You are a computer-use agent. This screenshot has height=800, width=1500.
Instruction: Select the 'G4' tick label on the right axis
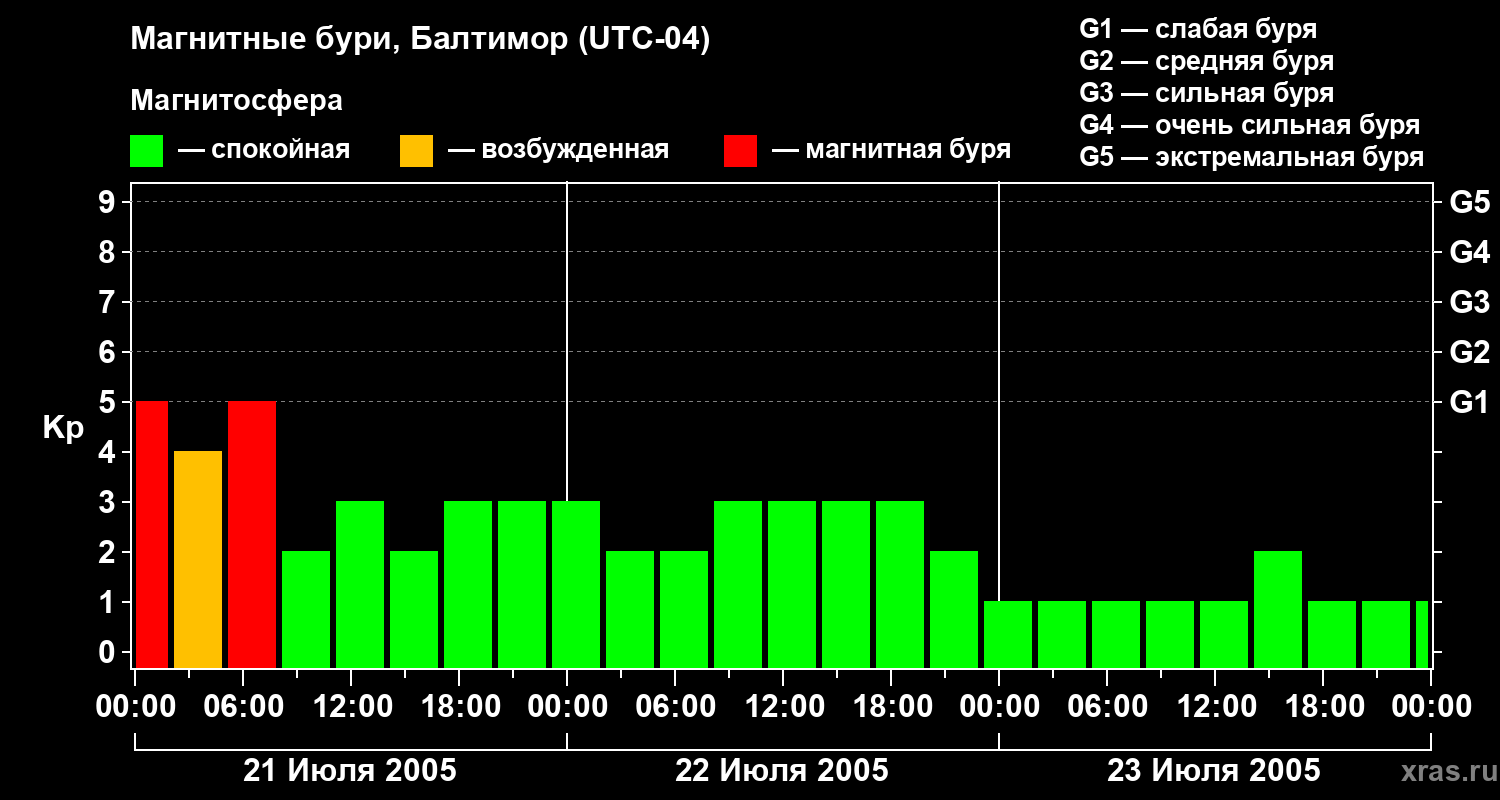[x=1470, y=252]
